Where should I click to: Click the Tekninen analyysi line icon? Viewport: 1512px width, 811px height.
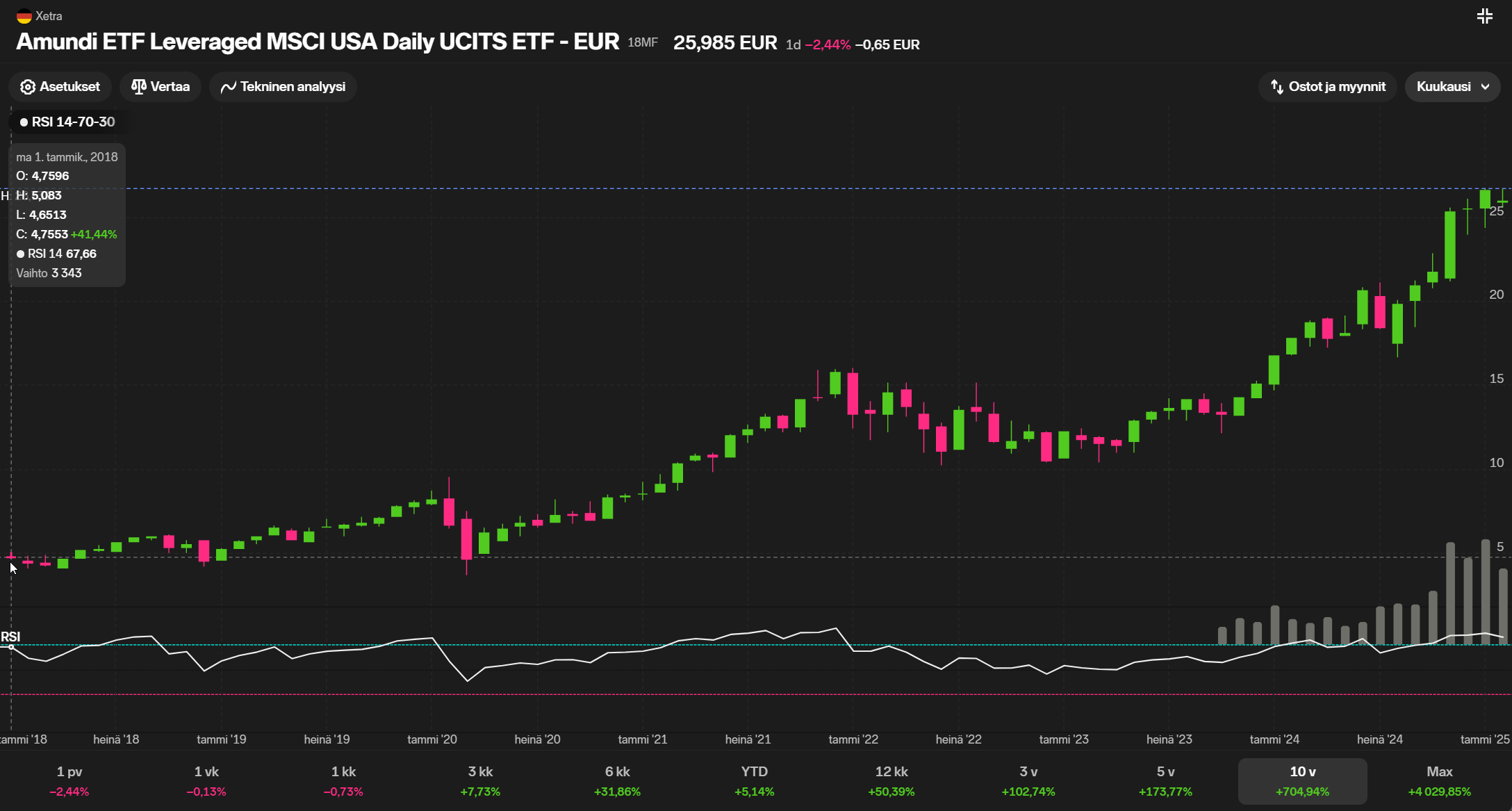point(228,87)
